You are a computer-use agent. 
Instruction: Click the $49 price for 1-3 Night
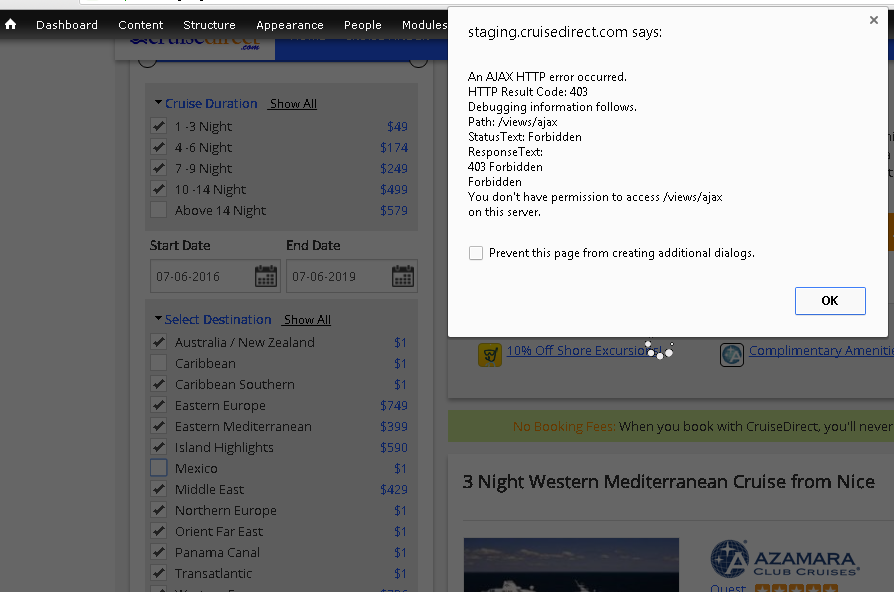click(x=397, y=126)
